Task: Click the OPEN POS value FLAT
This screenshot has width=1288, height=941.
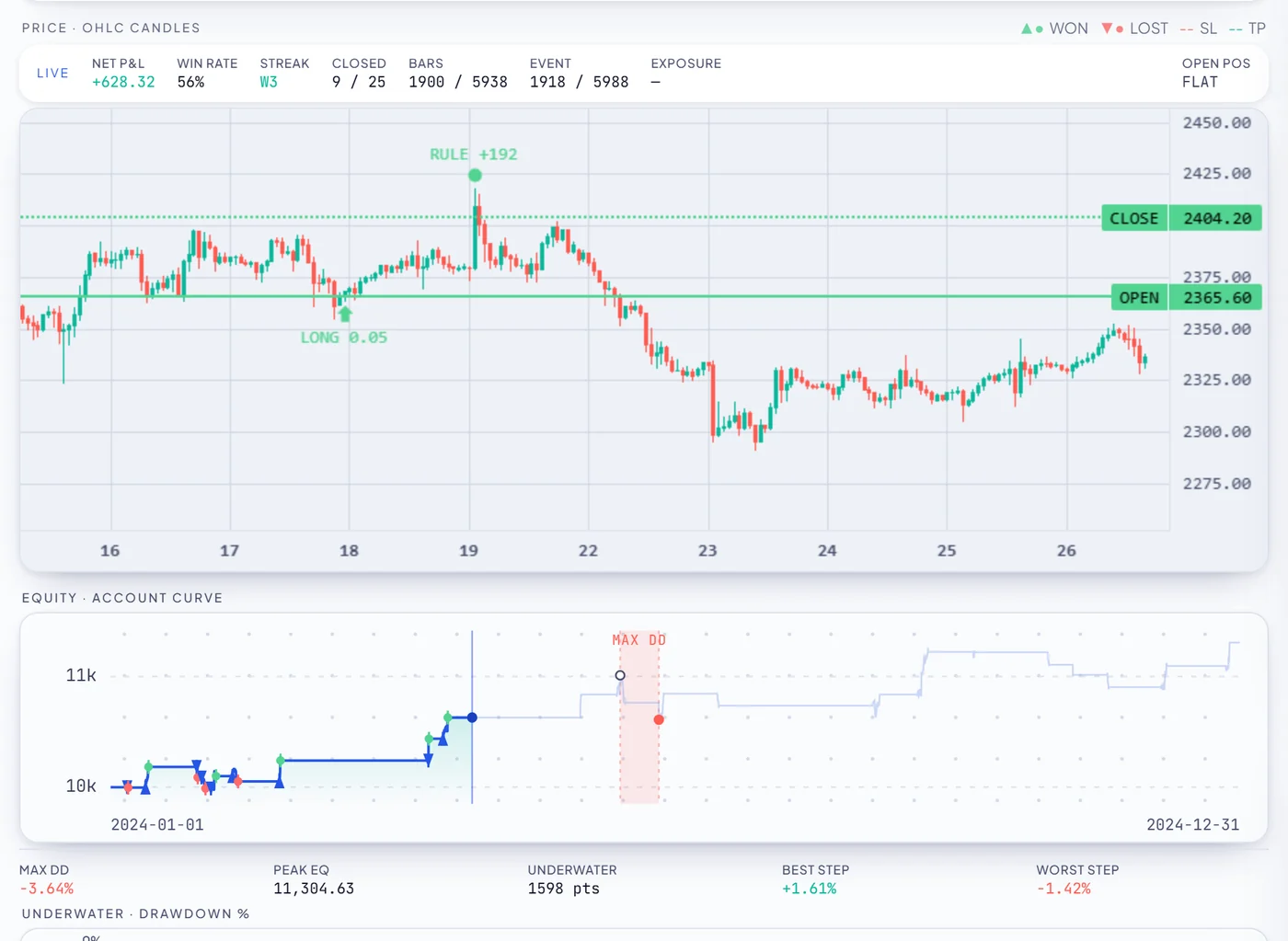Action: pyautogui.click(x=1200, y=82)
